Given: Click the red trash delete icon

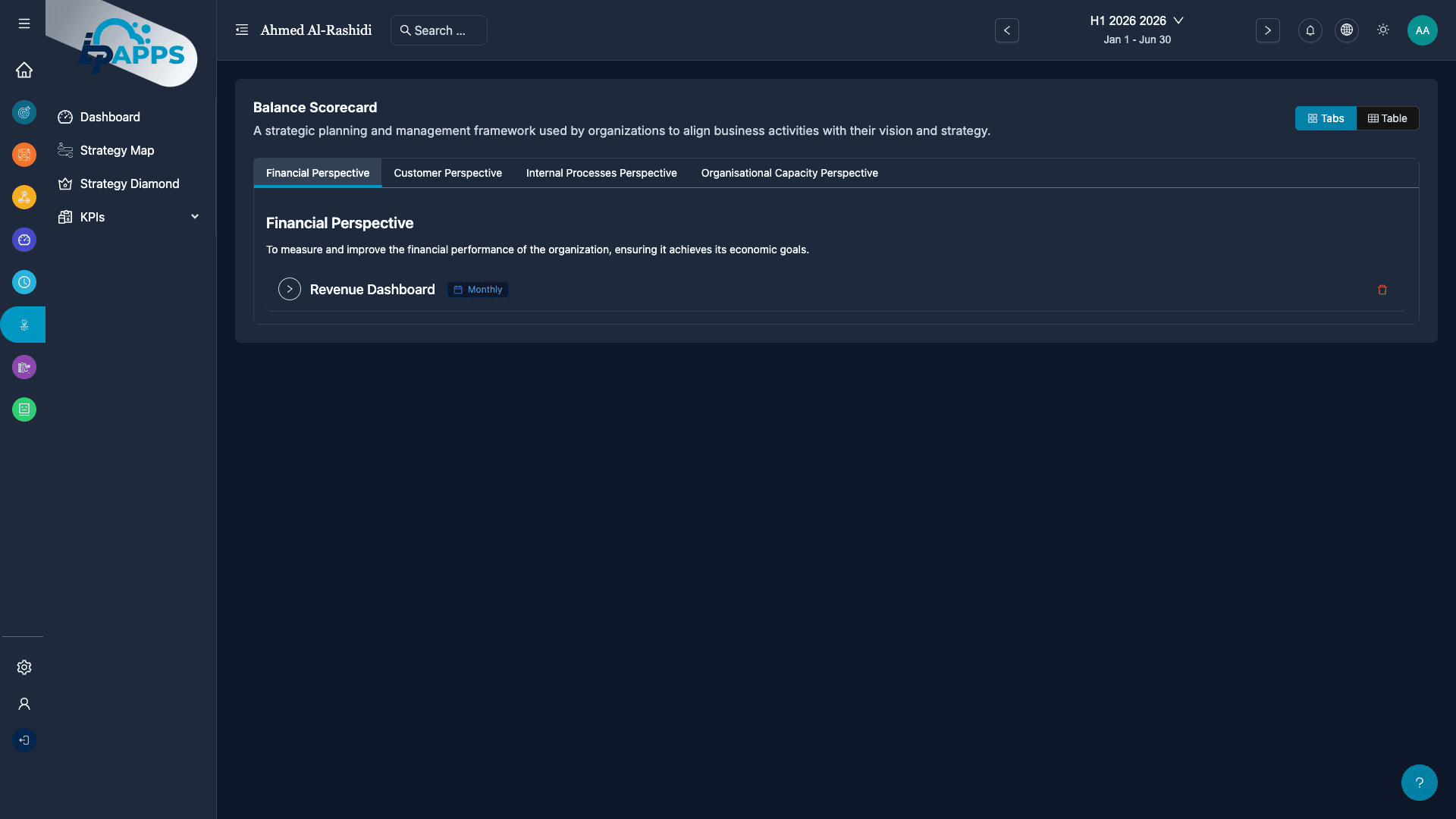Looking at the screenshot, I should tap(1382, 290).
